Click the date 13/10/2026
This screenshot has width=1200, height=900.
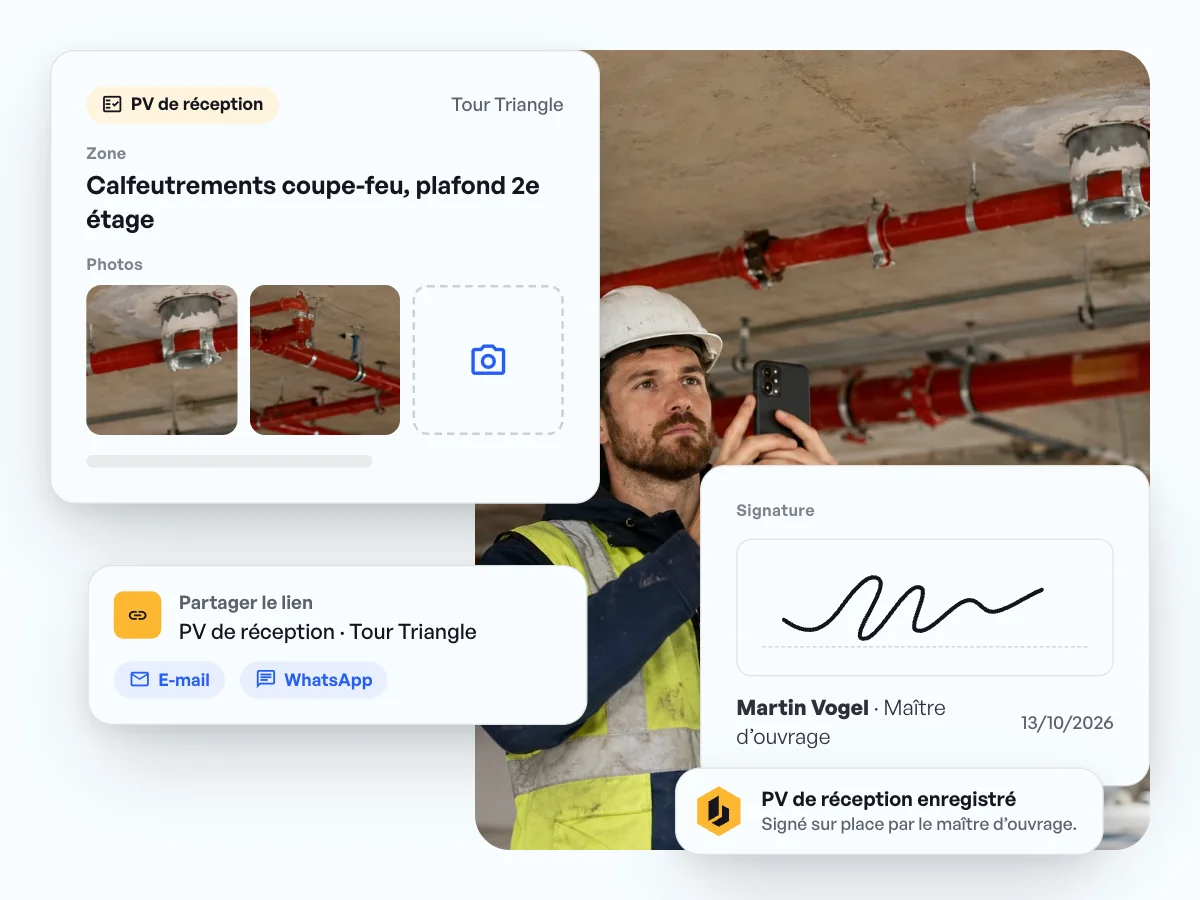(1067, 723)
